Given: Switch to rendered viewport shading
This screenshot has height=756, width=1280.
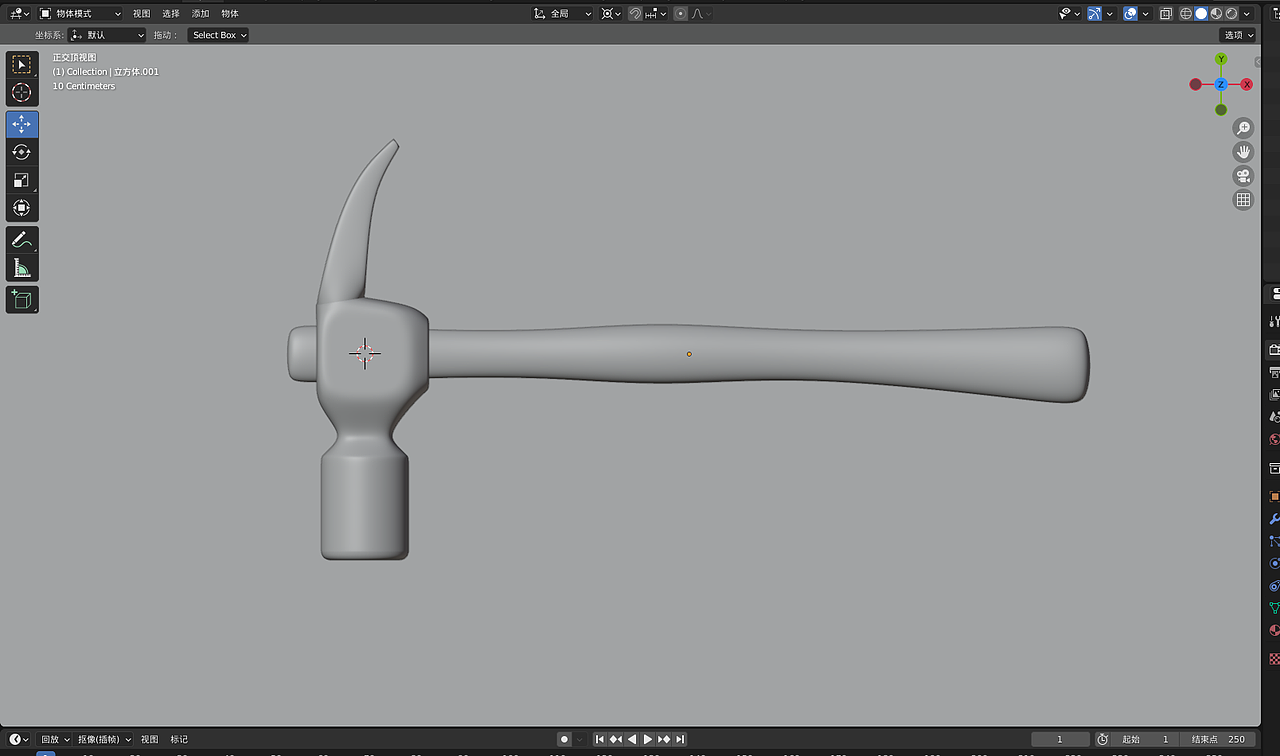Looking at the screenshot, I should 1231,14.
